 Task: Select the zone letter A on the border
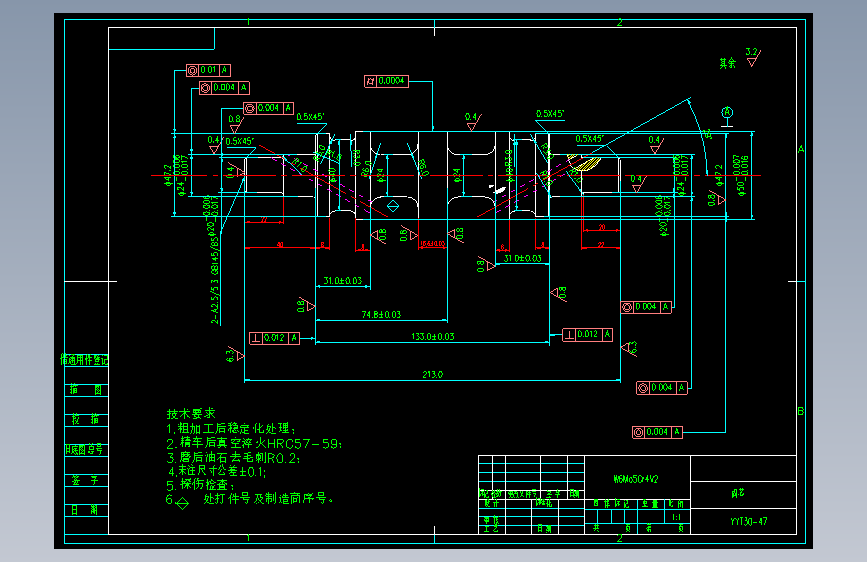point(801,149)
